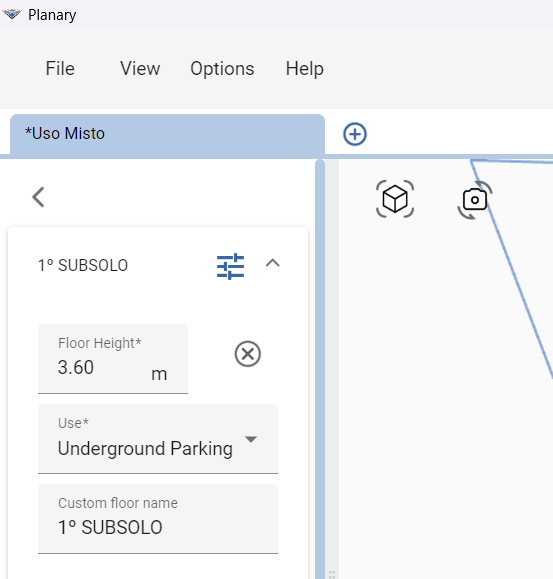
Task: Open the Options menu
Action: coord(222,69)
